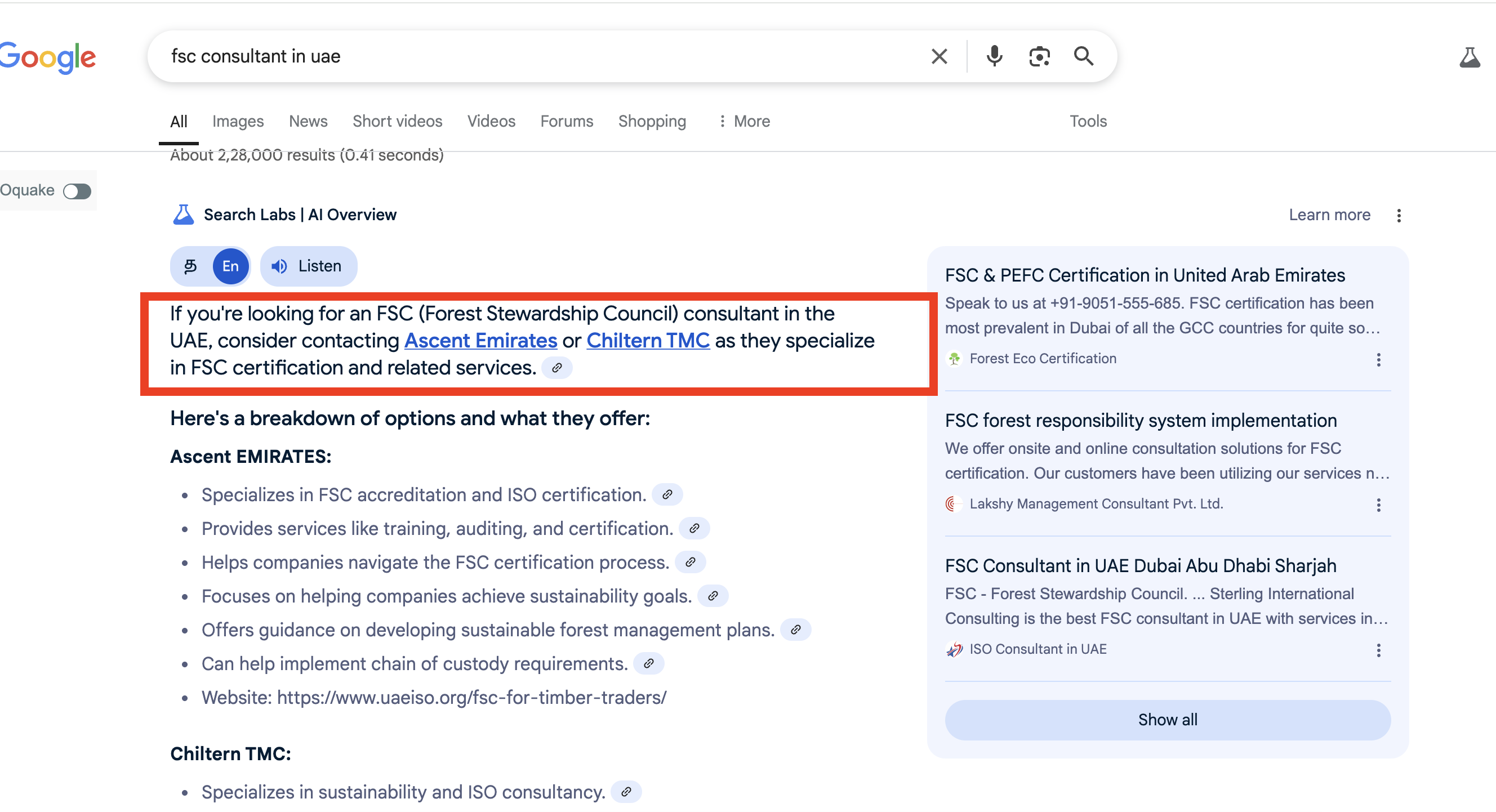
Task: Open FSC & PEFC Certification in United Arab Emirates
Action: (x=1145, y=275)
